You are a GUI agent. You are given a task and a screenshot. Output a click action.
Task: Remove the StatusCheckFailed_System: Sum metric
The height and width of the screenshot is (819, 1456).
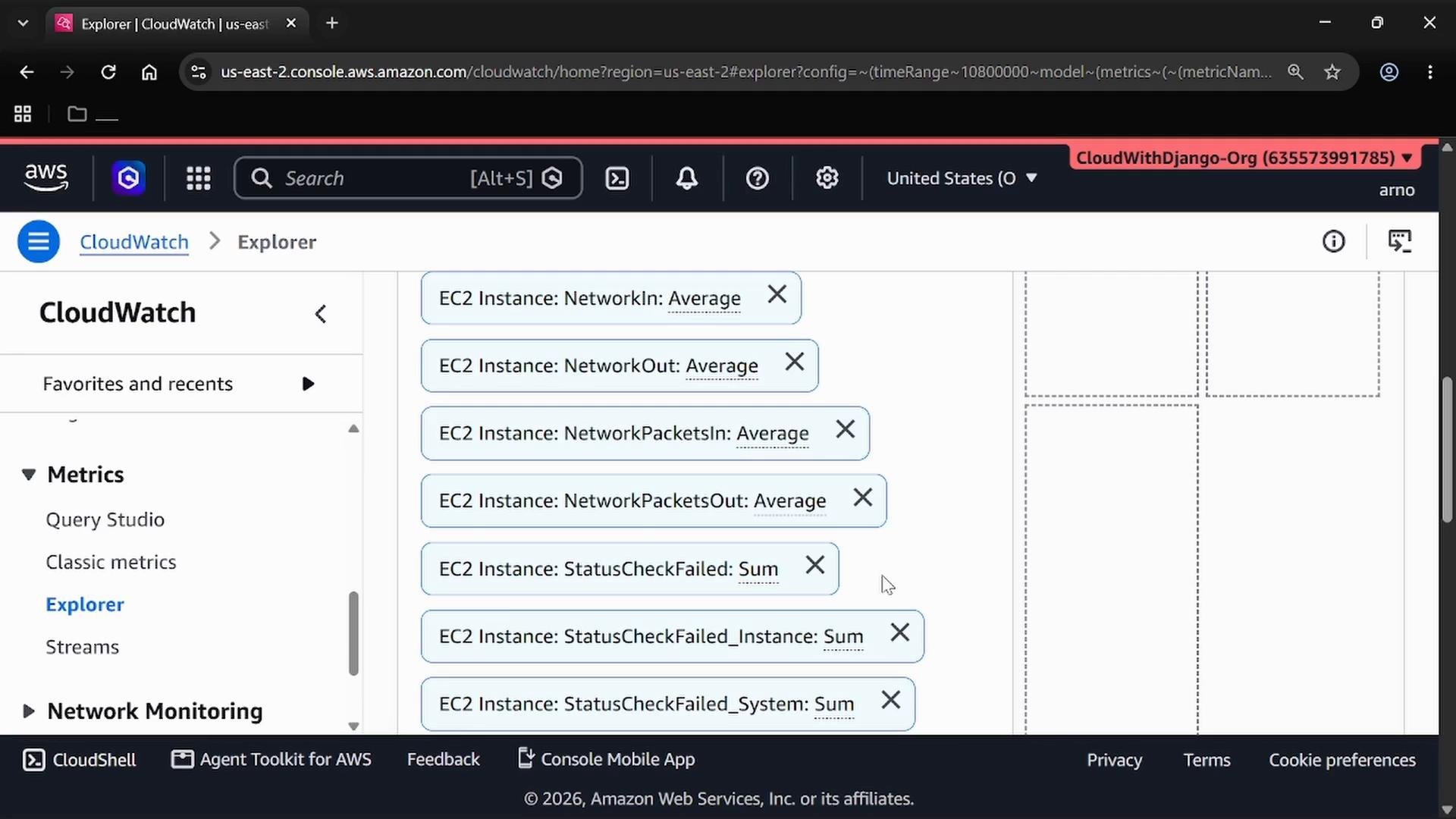[891, 700]
